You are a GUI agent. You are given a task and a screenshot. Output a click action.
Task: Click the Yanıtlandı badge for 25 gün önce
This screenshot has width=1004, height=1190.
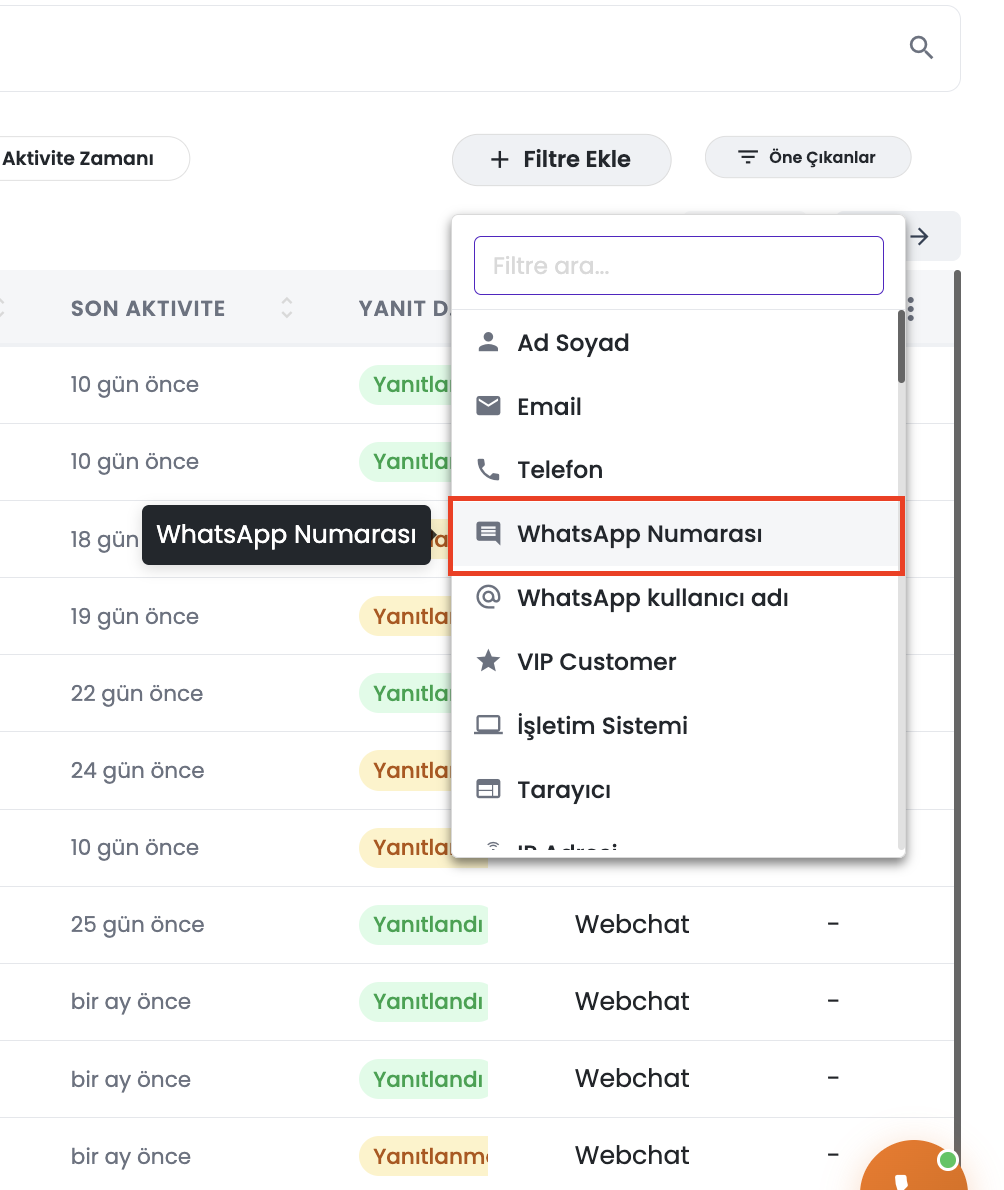click(427, 924)
